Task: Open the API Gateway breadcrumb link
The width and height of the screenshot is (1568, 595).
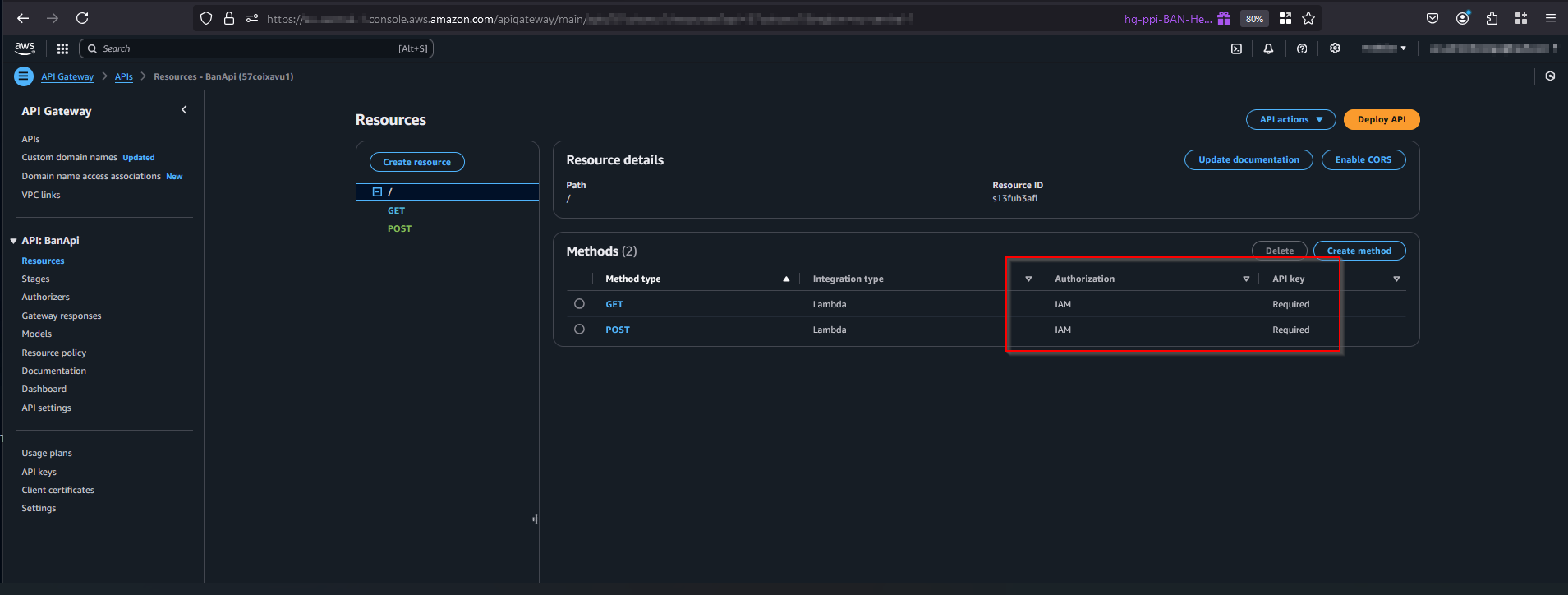Action: [67, 76]
